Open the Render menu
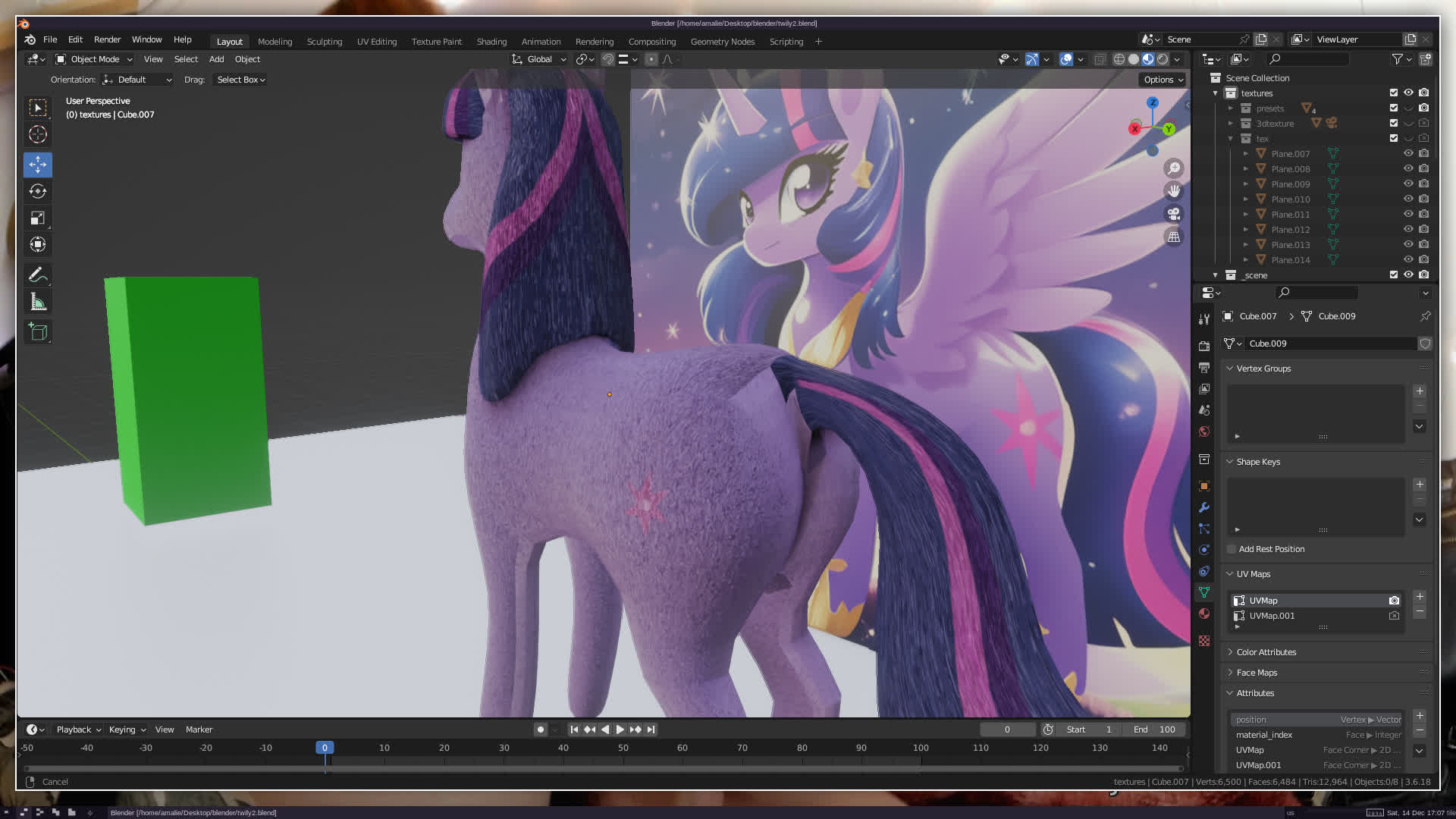 coord(107,39)
